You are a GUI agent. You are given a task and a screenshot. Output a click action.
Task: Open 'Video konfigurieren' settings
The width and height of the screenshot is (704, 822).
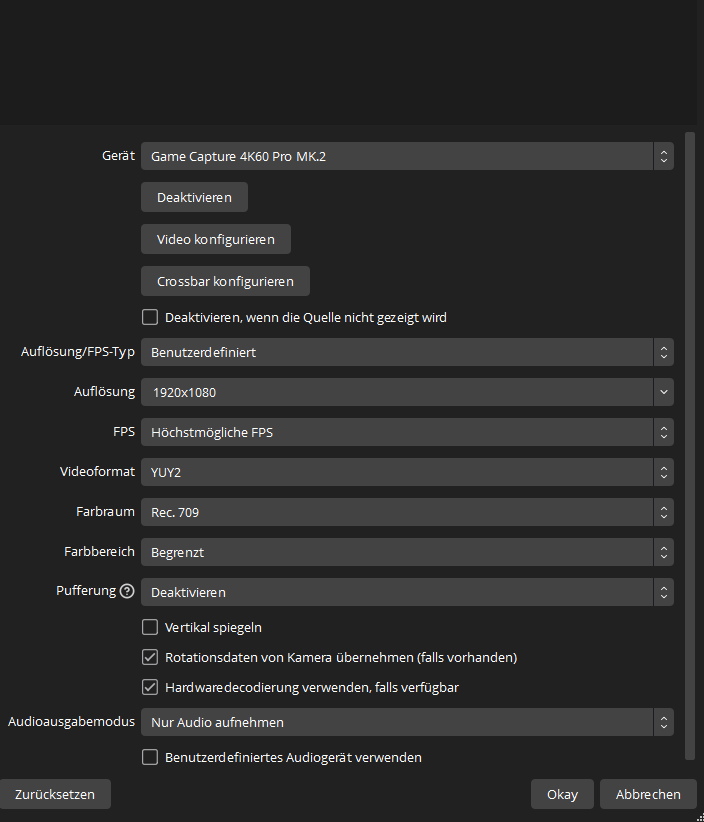pyautogui.click(x=215, y=239)
